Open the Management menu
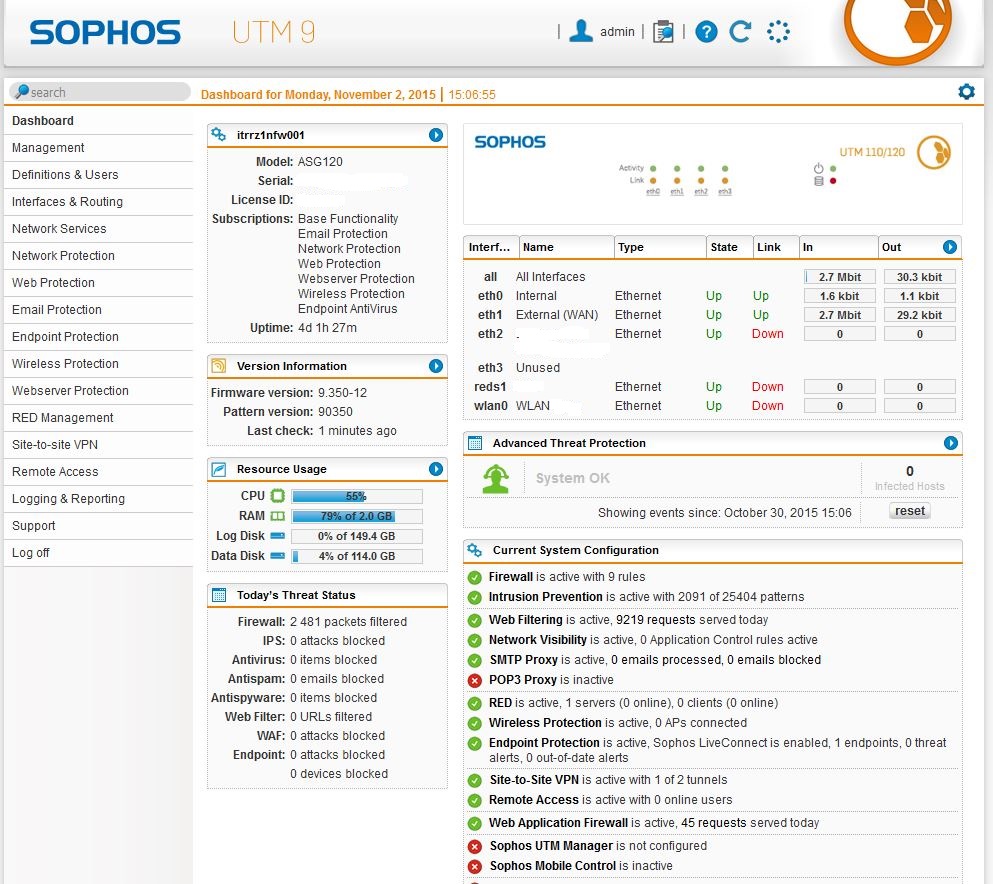The height and width of the screenshot is (884, 993). pyautogui.click(x=98, y=148)
